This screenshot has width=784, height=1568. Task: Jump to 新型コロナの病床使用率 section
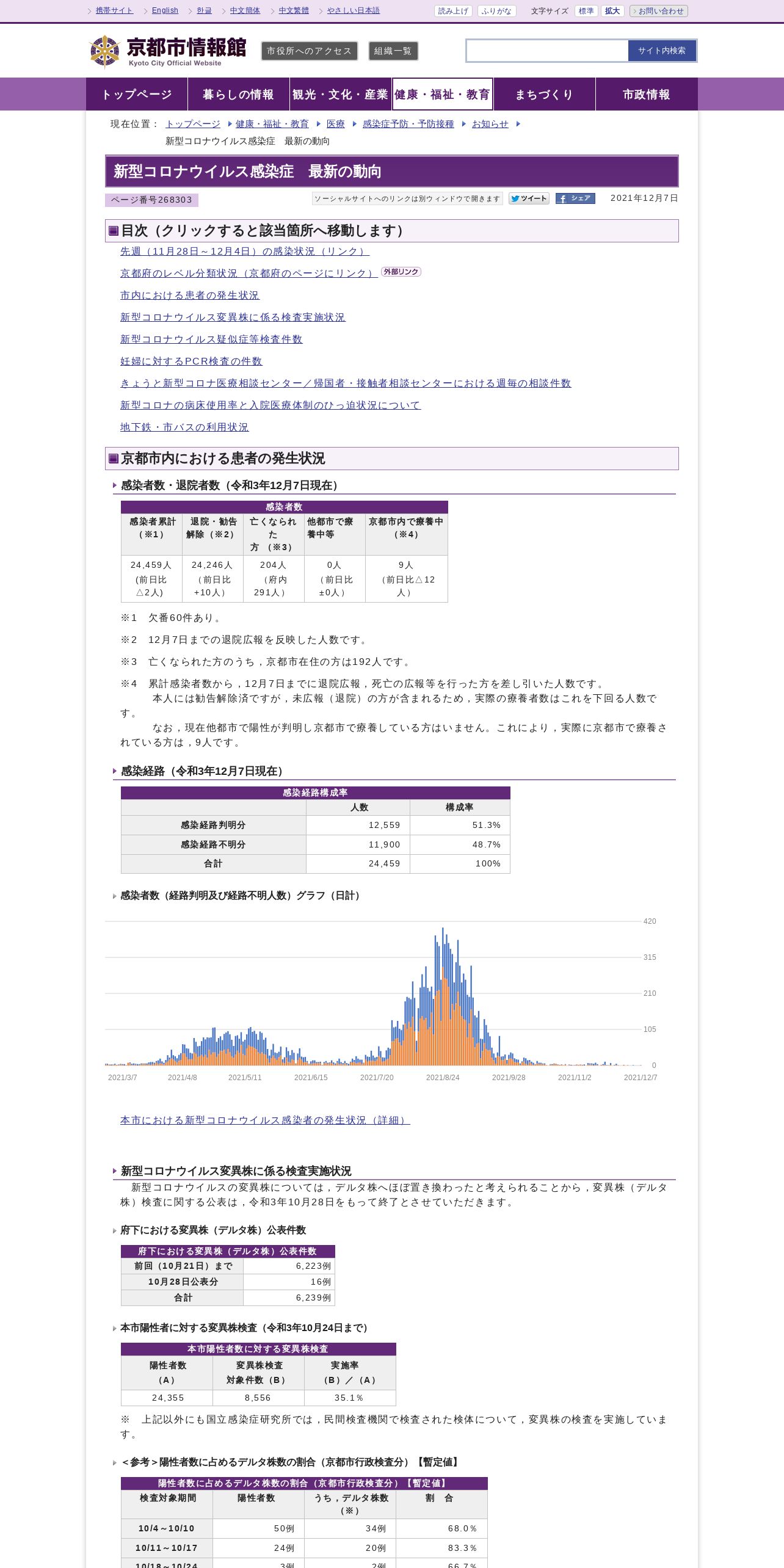(x=270, y=405)
